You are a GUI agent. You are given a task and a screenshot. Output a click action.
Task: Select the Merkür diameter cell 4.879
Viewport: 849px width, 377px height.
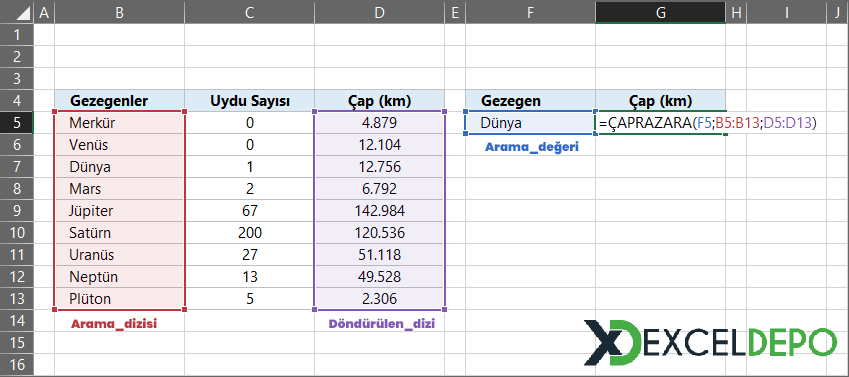pyautogui.click(x=379, y=123)
